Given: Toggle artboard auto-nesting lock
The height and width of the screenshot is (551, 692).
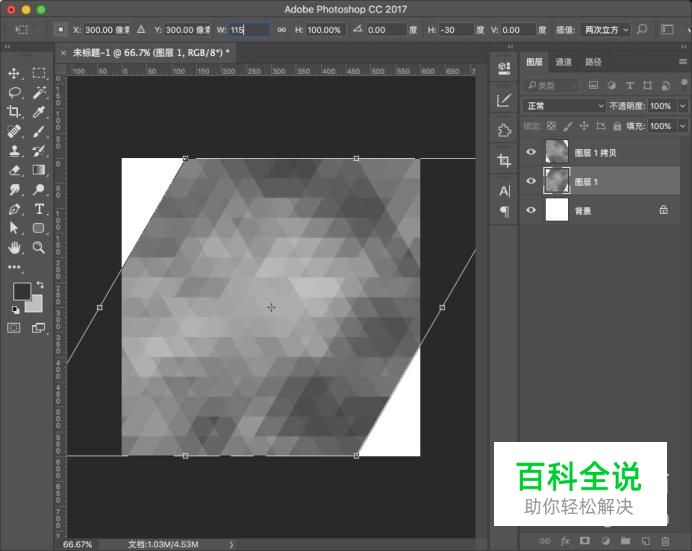Looking at the screenshot, I should [601, 126].
